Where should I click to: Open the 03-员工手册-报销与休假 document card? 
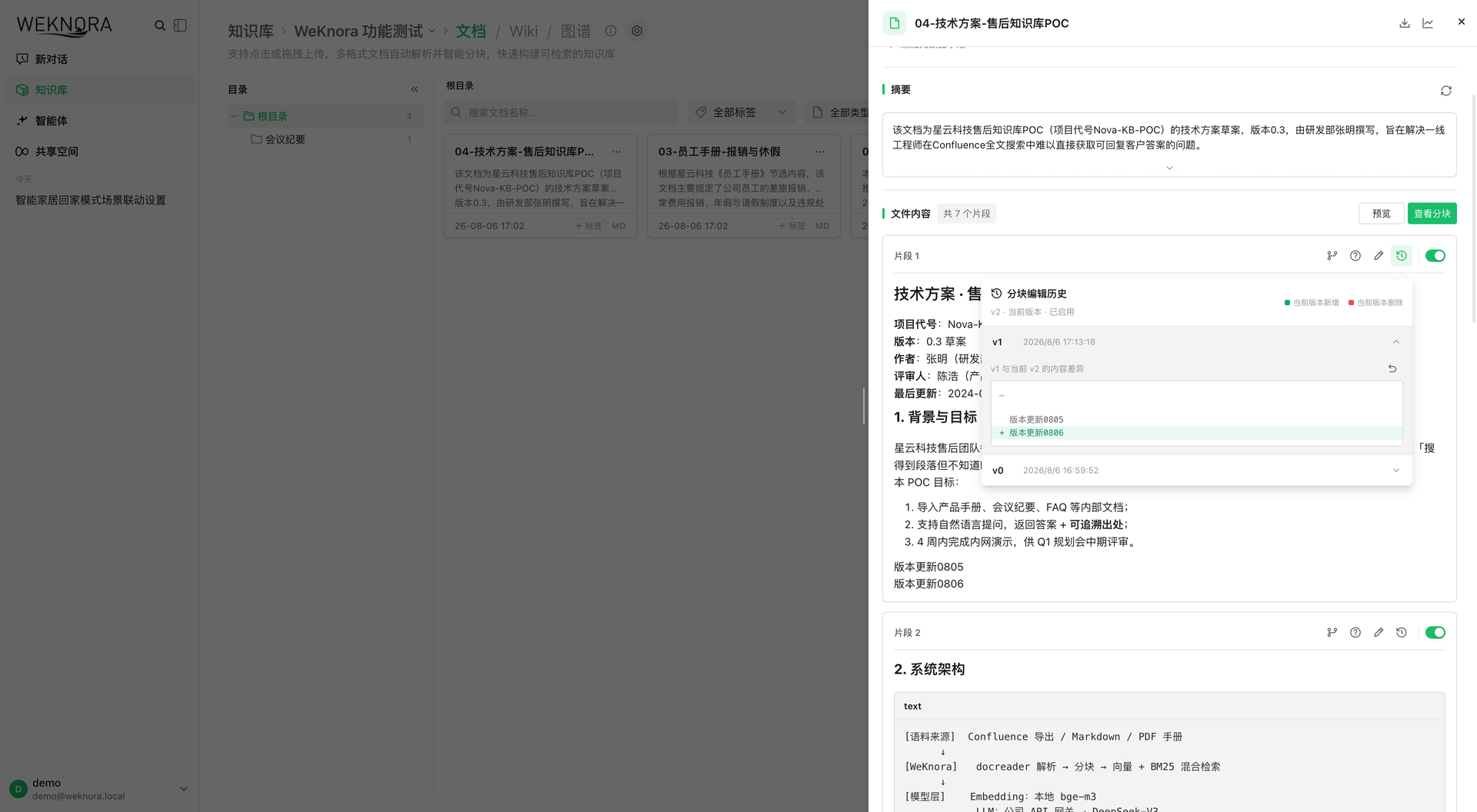tap(743, 186)
